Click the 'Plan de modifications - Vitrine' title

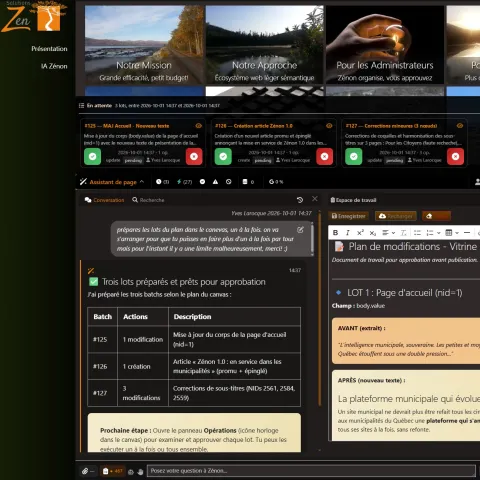pyautogui.click(x=413, y=247)
